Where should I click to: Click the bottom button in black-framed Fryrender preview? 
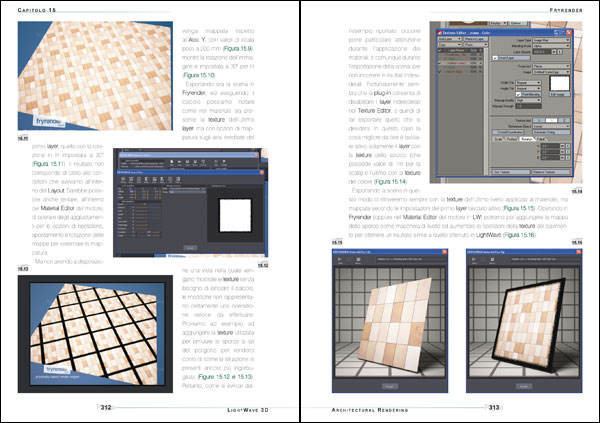point(523,386)
